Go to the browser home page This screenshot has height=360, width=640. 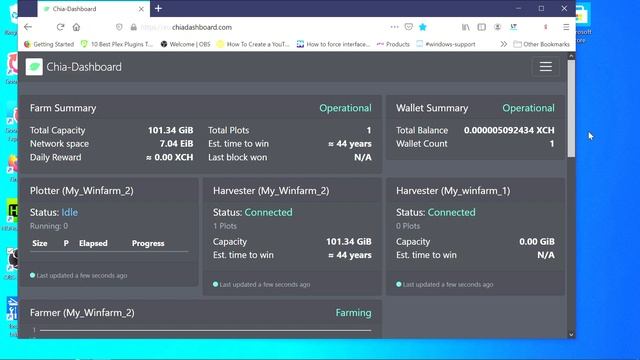pos(76,27)
